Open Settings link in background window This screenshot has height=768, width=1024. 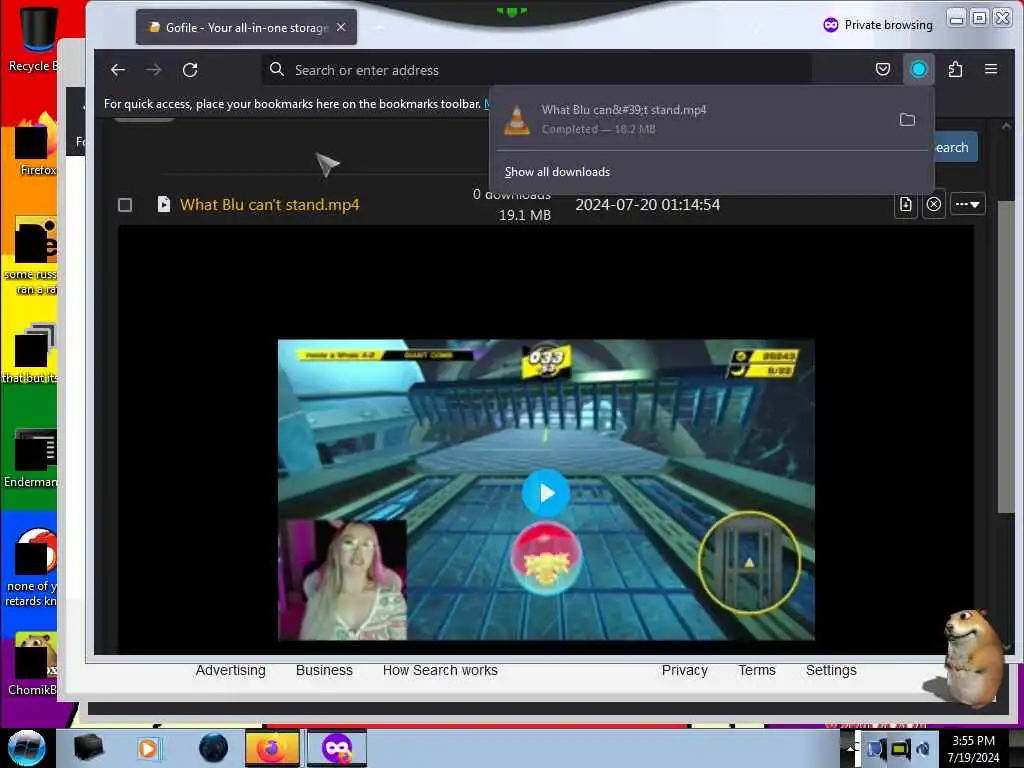click(x=831, y=670)
